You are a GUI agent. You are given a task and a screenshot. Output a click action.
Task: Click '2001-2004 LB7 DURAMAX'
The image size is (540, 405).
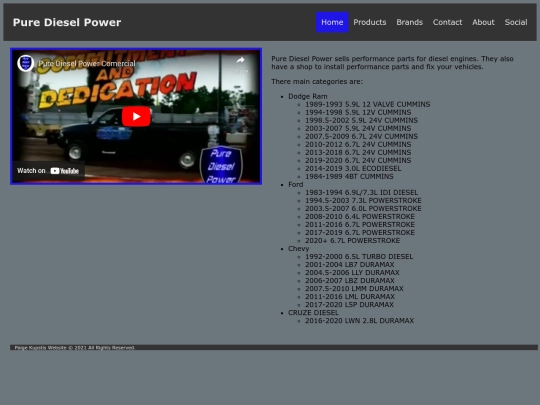(x=350, y=264)
